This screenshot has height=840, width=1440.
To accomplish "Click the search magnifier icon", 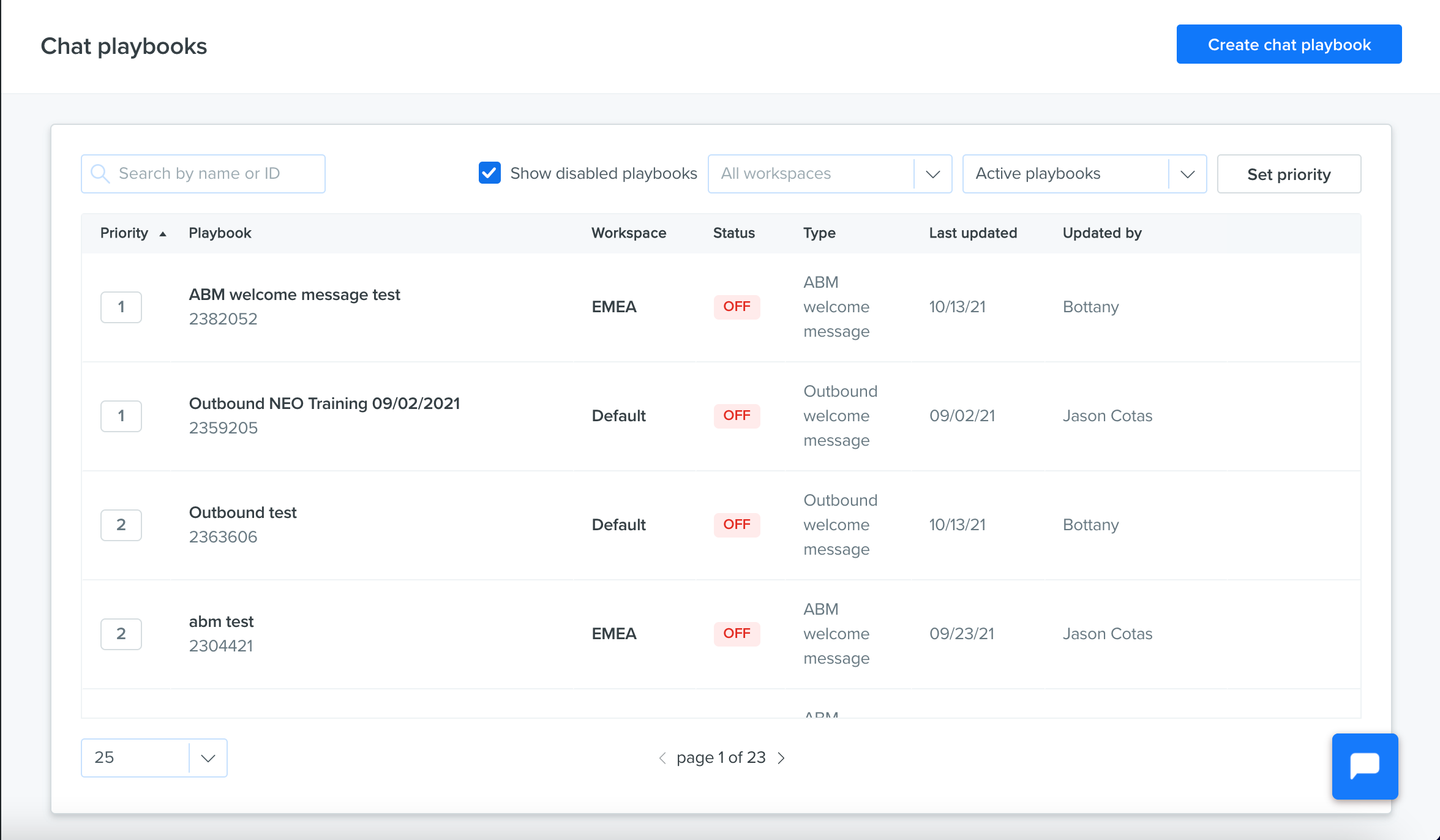I will [100, 174].
